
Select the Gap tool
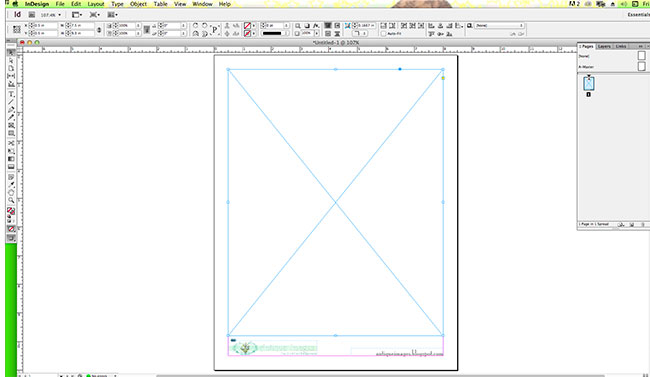11,76
